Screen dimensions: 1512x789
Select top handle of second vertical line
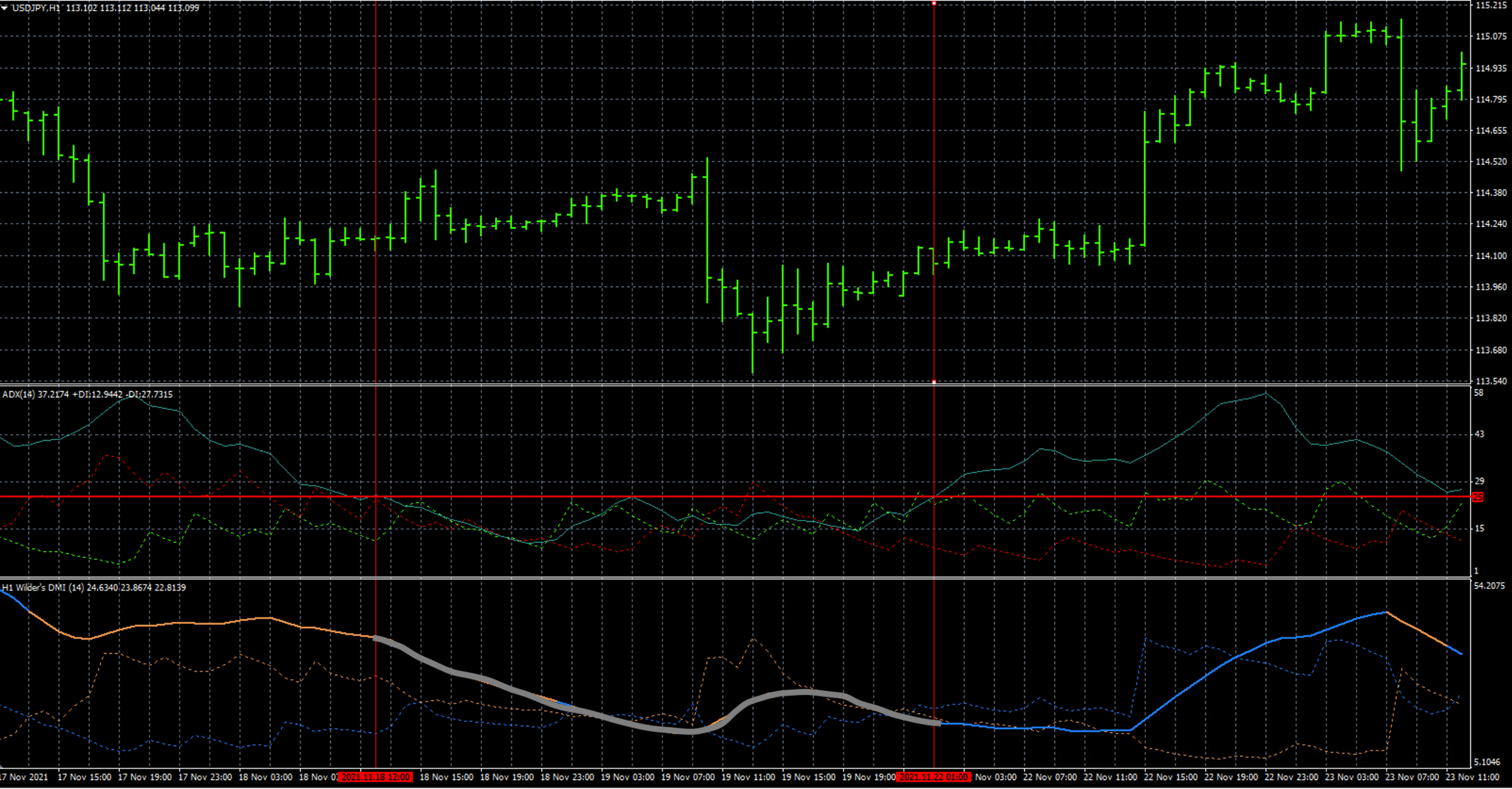click(x=934, y=4)
